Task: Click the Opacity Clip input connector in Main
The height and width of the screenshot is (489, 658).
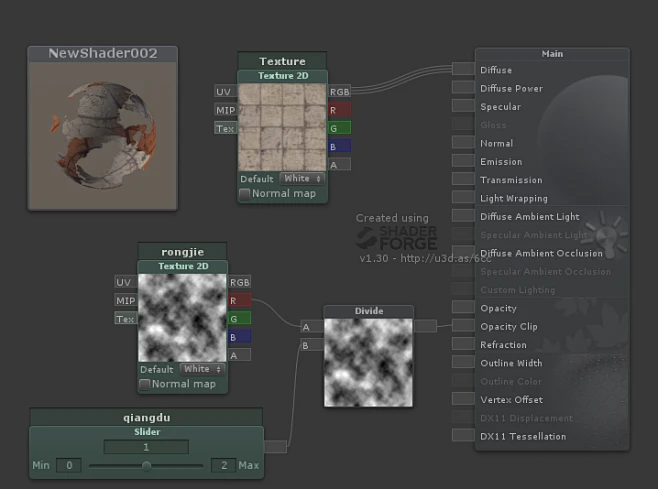Action: pyautogui.click(x=463, y=326)
